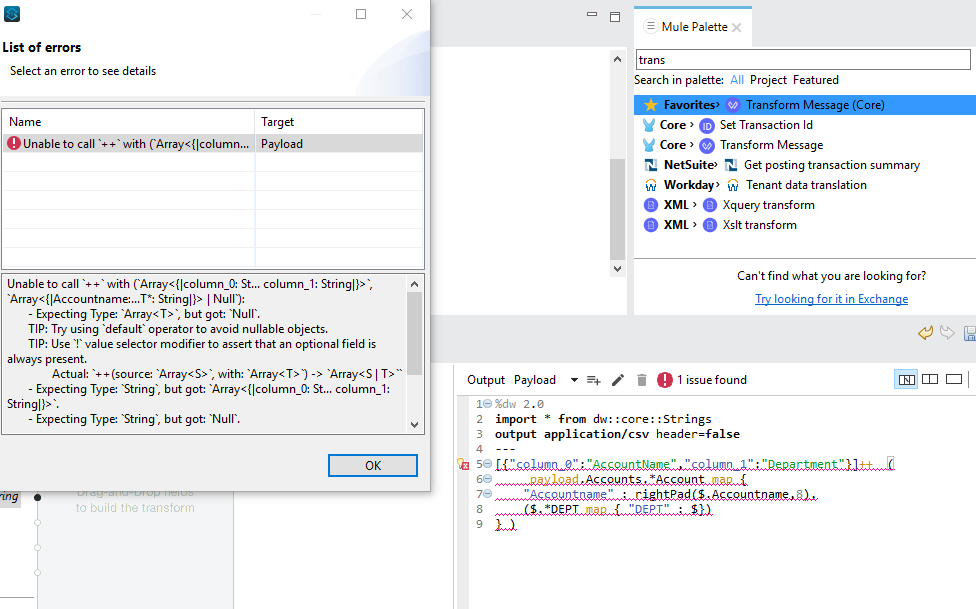
Task: Open the Try looking for it in Exchange link
Action: [831, 299]
